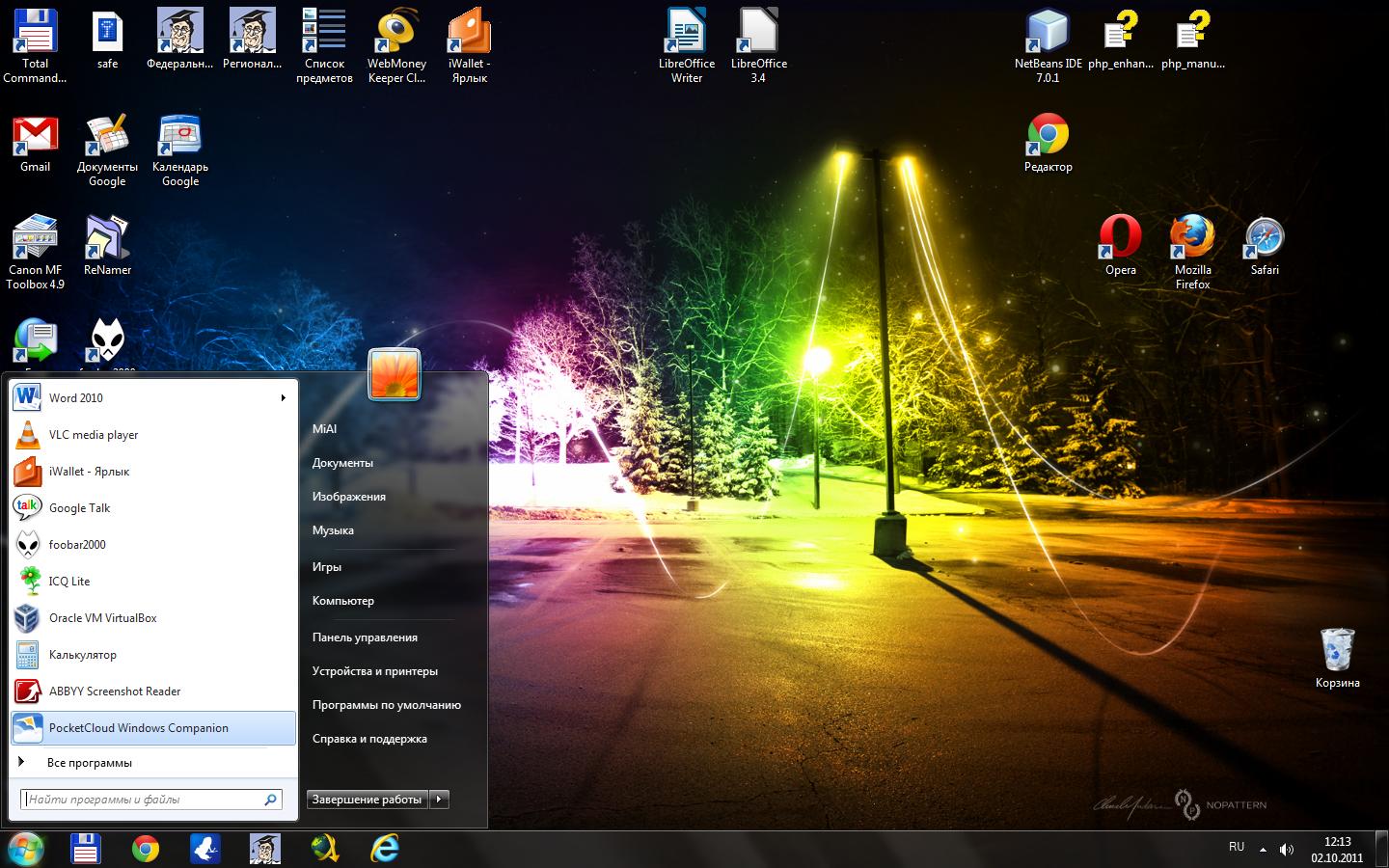The width and height of the screenshot is (1389, 868).
Task: Open the Mozilla Firefox desktop icon
Action: coord(1192,237)
